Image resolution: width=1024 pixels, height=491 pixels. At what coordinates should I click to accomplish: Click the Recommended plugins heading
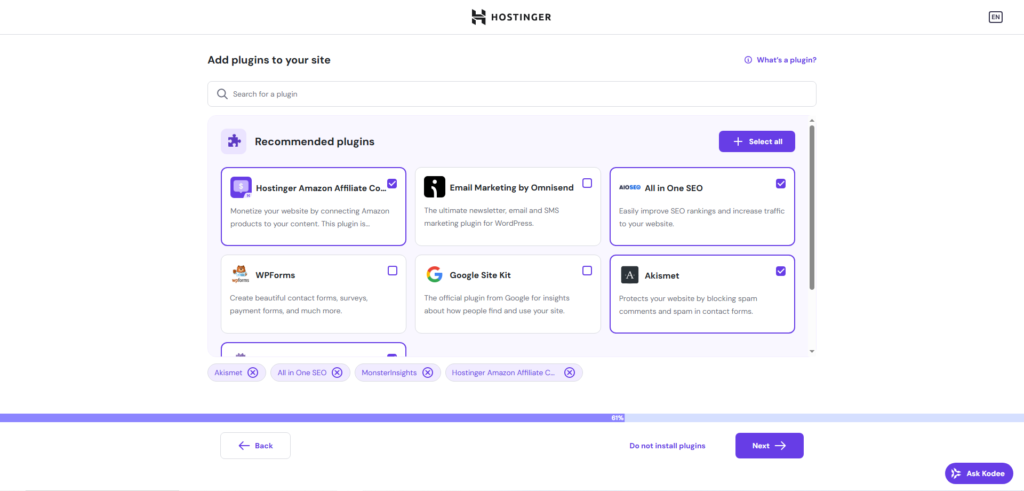(x=315, y=142)
